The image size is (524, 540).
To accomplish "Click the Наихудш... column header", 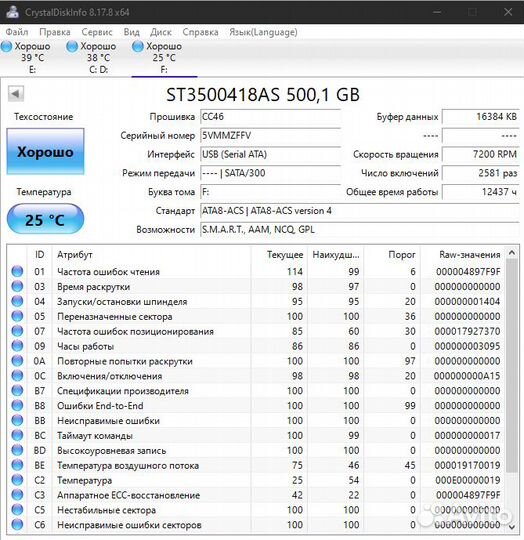I will (336, 255).
